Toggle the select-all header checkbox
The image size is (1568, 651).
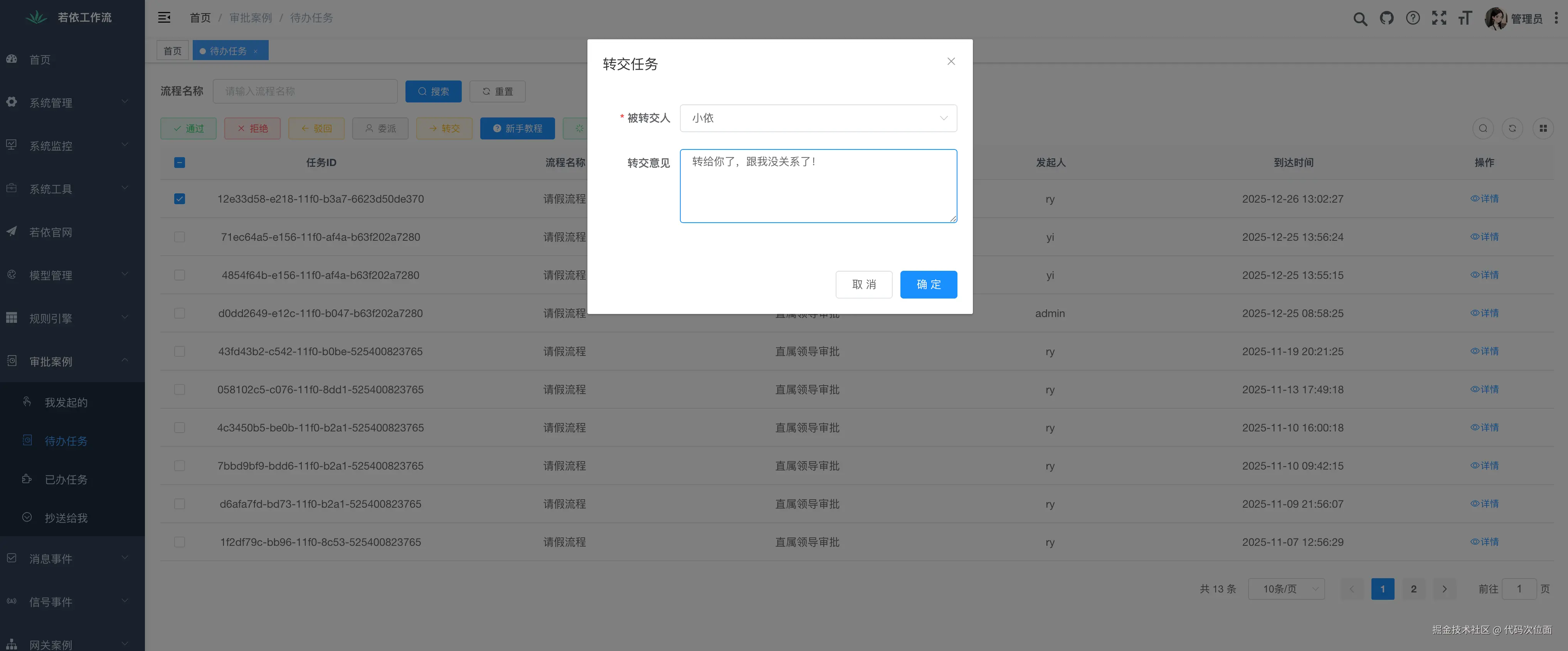click(x=180, y=163)
